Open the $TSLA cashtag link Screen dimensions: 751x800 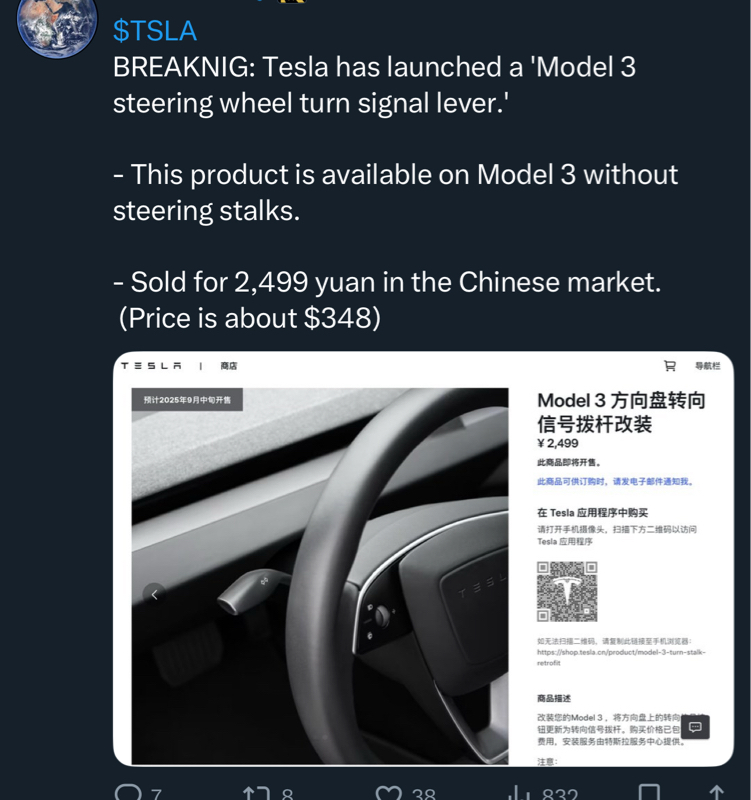pyautogui.click(x=155, y=31)
